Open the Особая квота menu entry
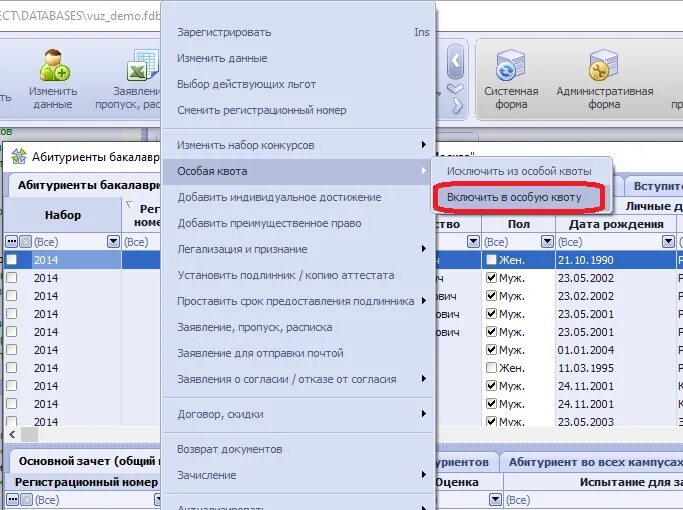683x510 pixels. click(x=298, y=171)
